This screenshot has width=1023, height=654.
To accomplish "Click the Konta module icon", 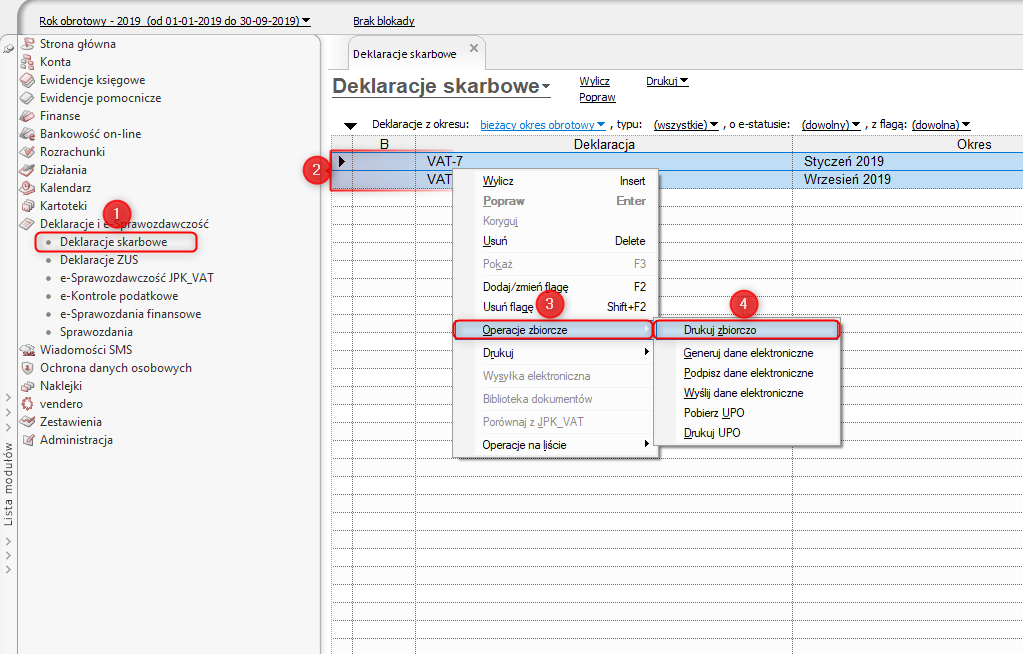I will coord(27,62).
